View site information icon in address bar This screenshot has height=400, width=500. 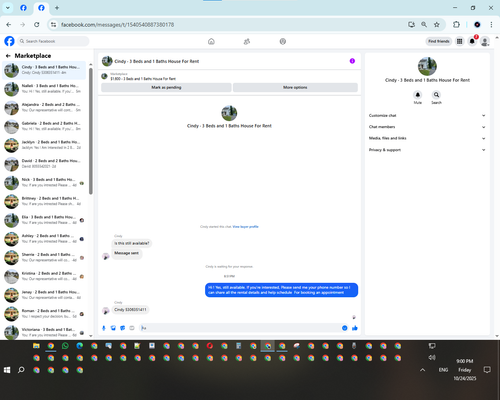pyautogui.click(x=53, y=25)
